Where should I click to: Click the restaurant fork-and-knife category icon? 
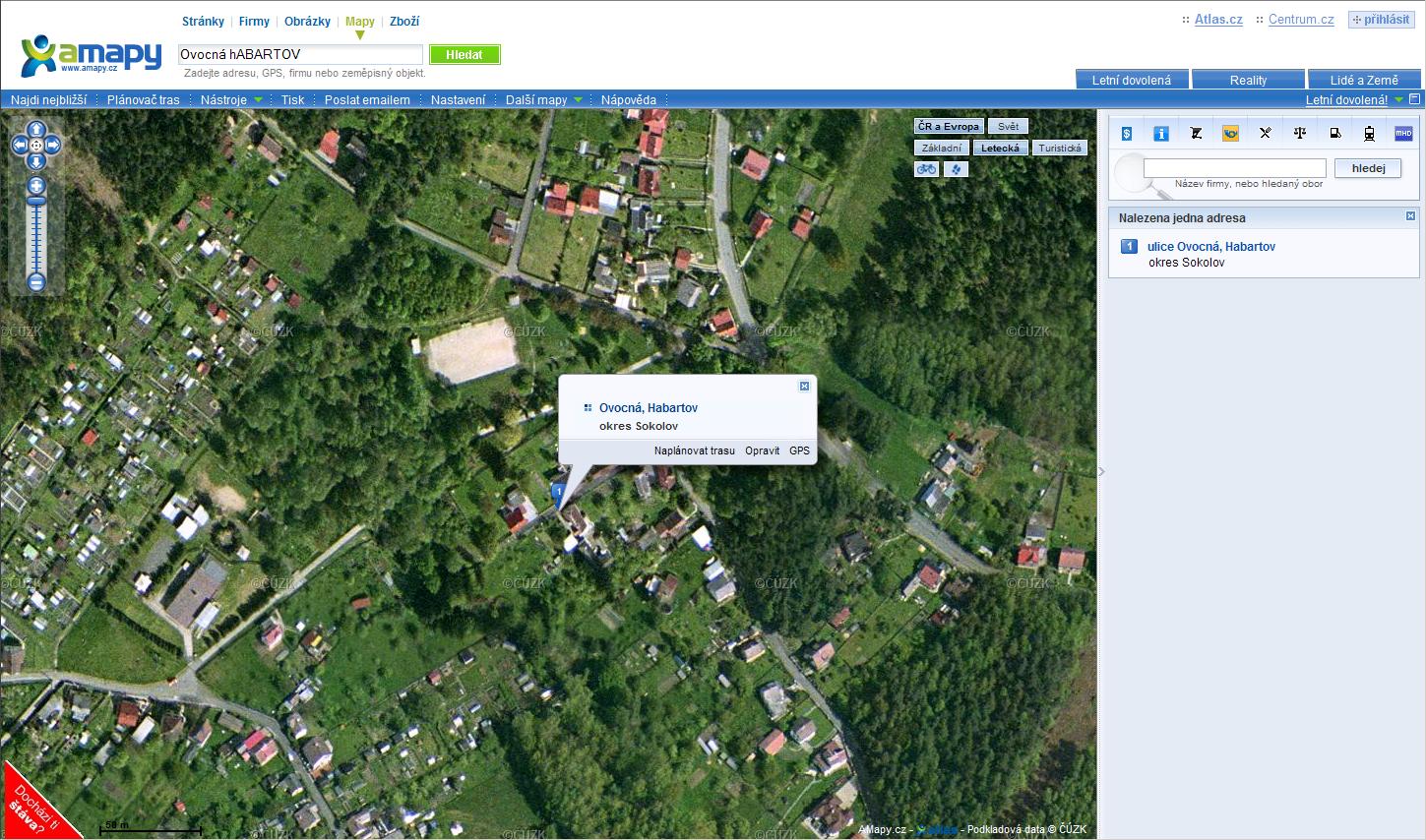pos(1265,133)
